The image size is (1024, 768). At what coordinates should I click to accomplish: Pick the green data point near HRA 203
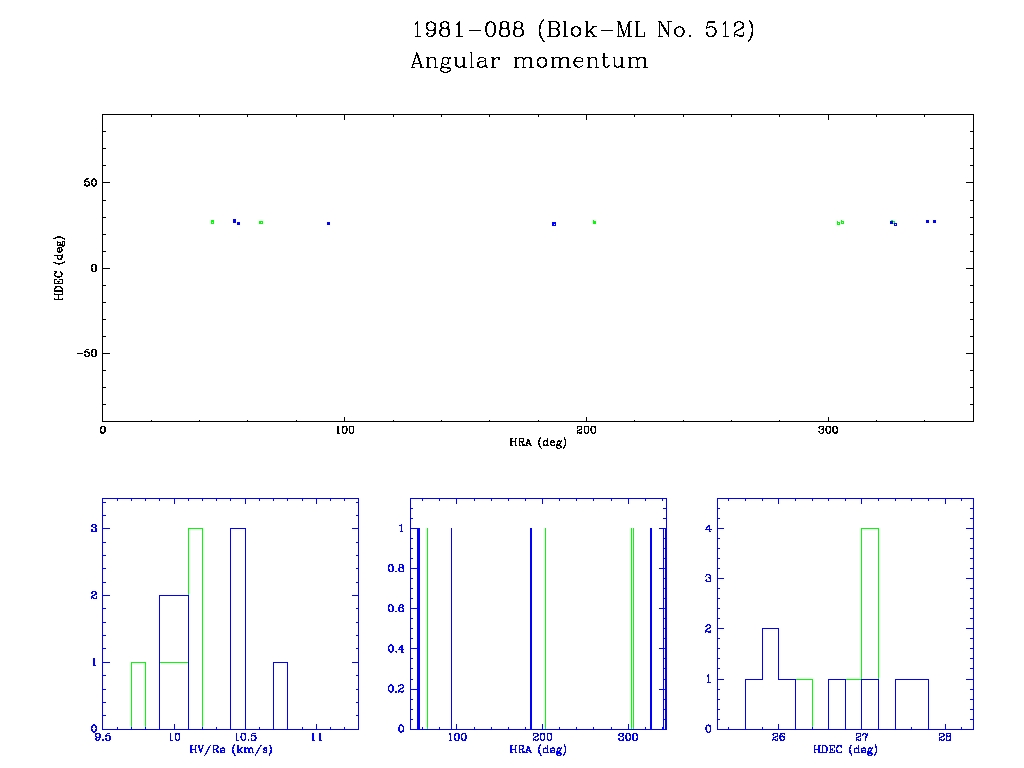pyautogui.click(x=594, y=222)
